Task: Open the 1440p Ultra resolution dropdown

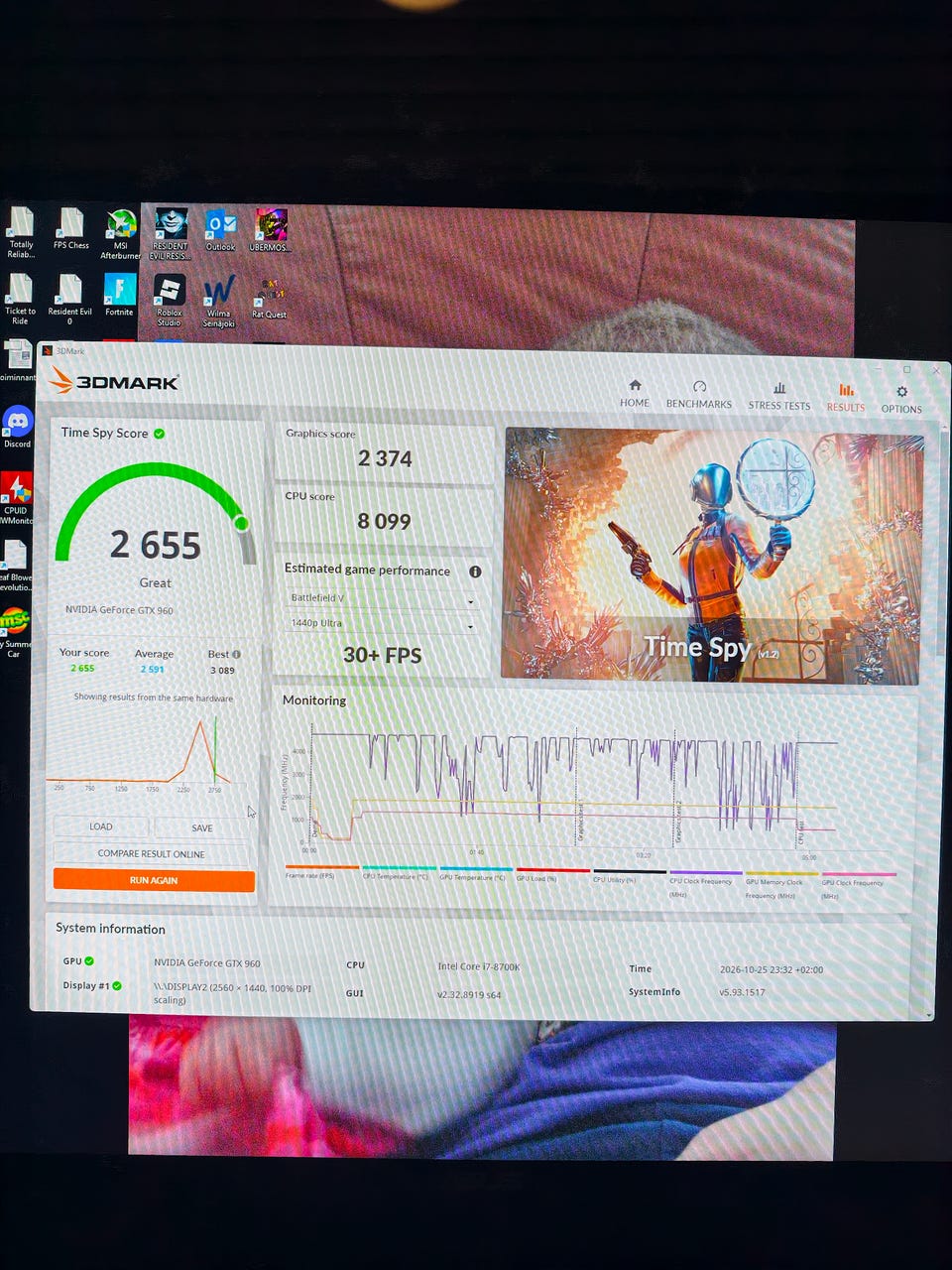Action: pos(382,624)
